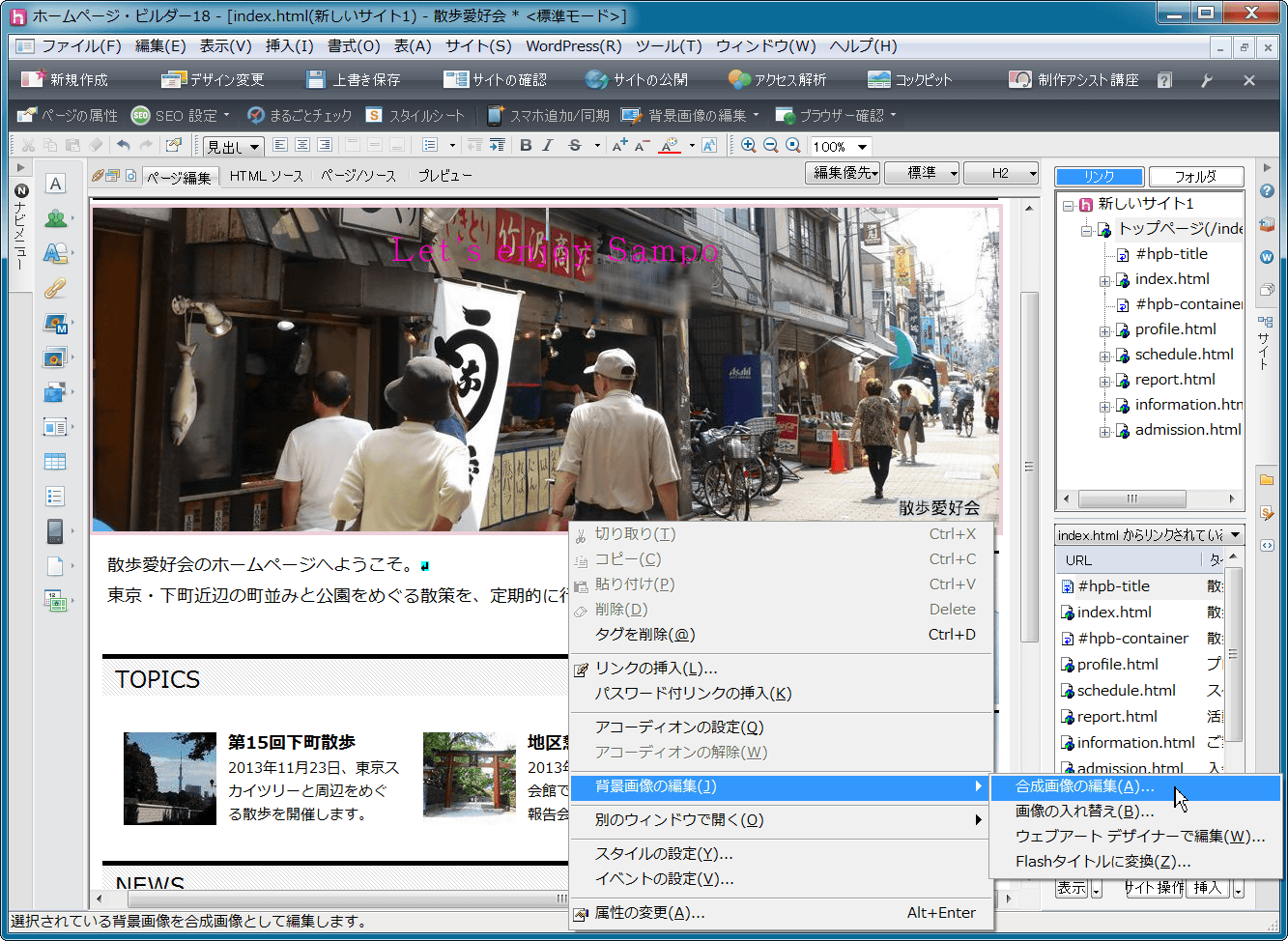This screenshot has width=1288, height=941.
Task: Click the 新規作成 toolbar button
Action: coord(65,80)
